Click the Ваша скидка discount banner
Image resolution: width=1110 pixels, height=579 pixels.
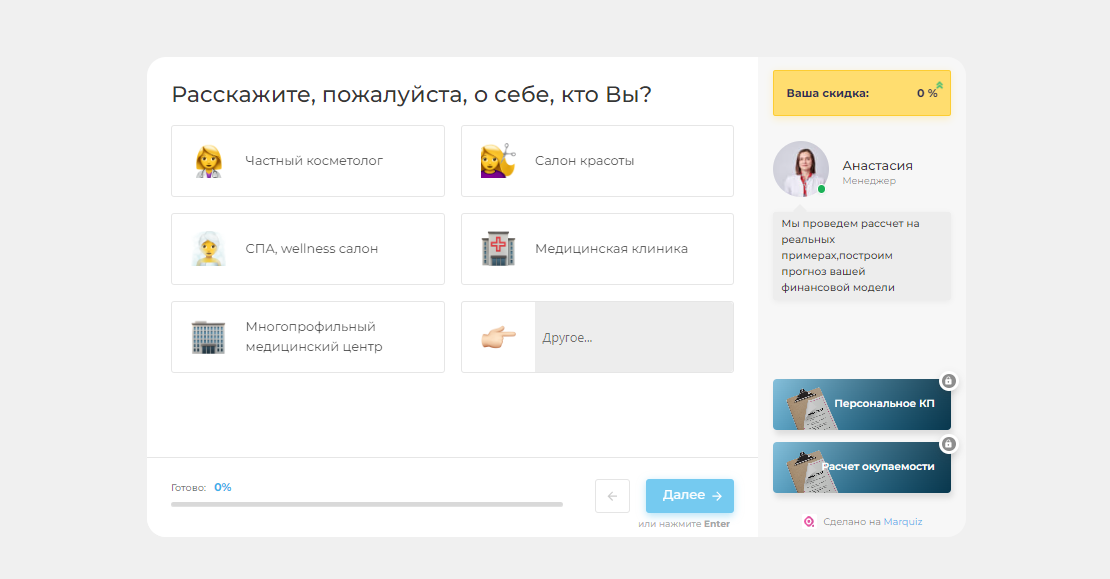(862, 93)
